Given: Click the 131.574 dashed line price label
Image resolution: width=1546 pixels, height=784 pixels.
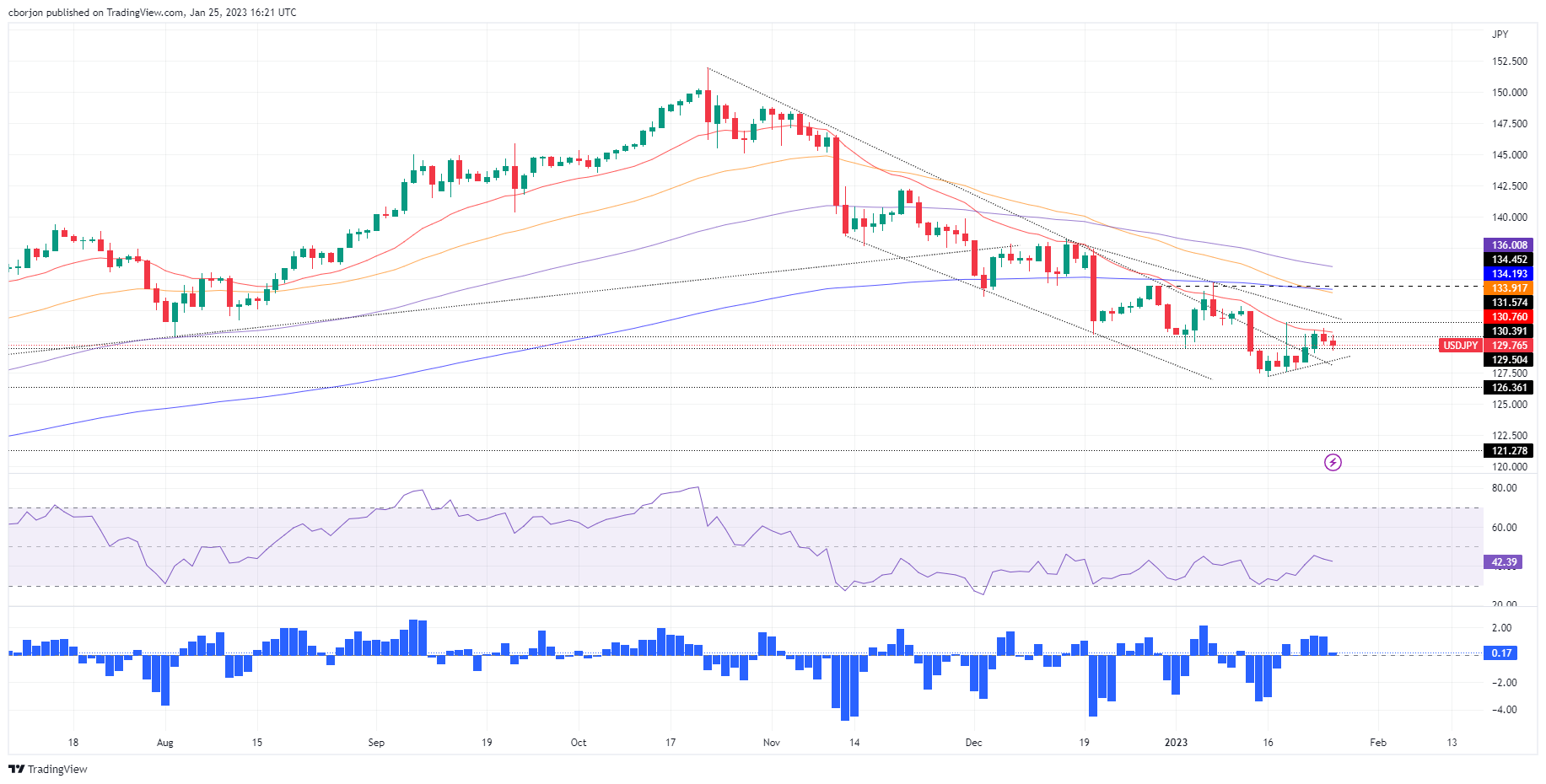Looking at the screenshot, I should (x=1508, y=303).
